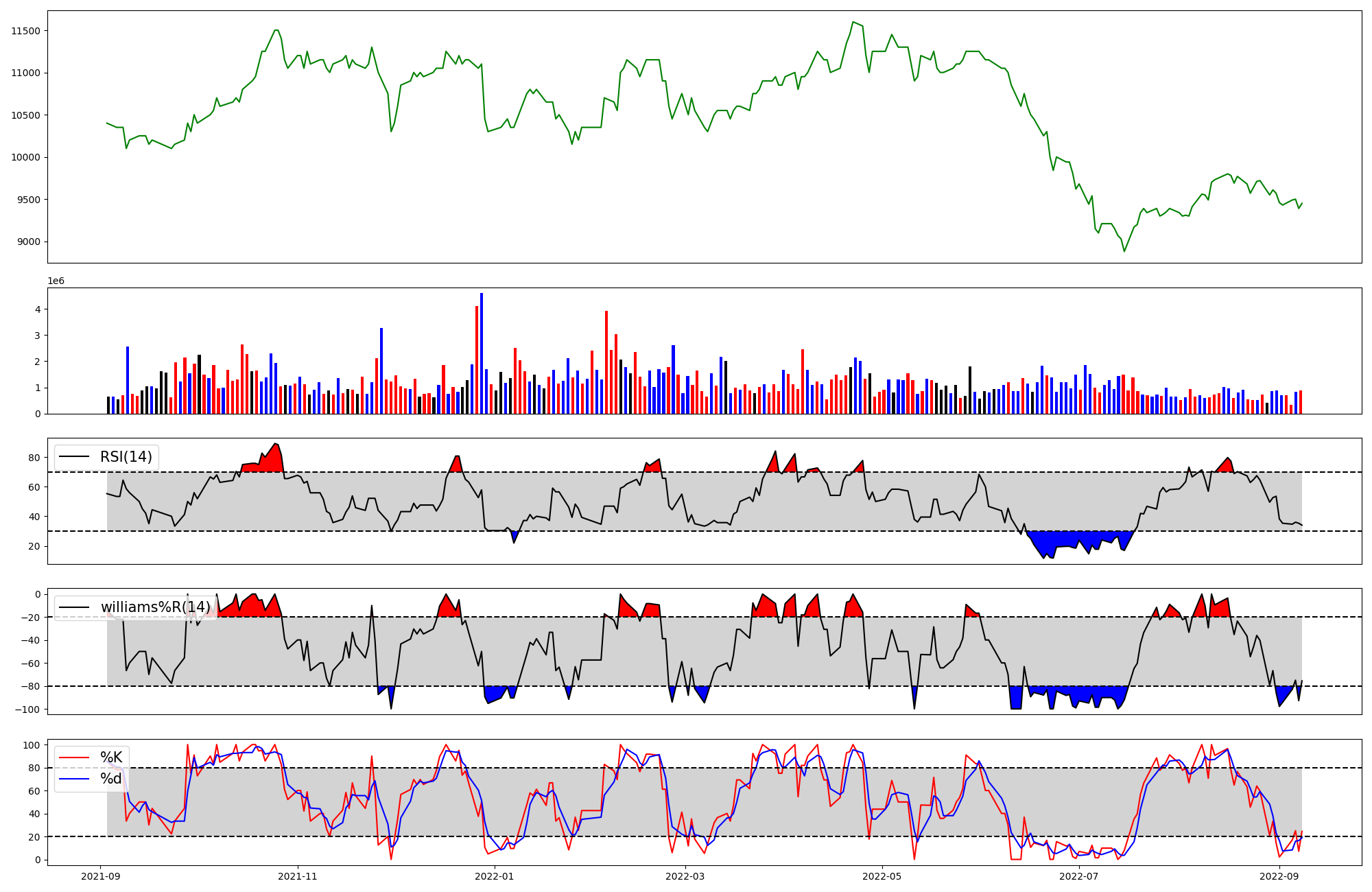Click the 11500 price axis tick label
This screenshot has width=1372, height=892.
point(25,31)
